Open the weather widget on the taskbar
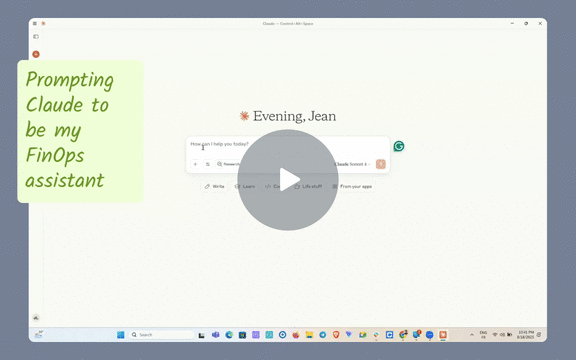The width and height of the screenshot is (576, 360). pos(39,334)
